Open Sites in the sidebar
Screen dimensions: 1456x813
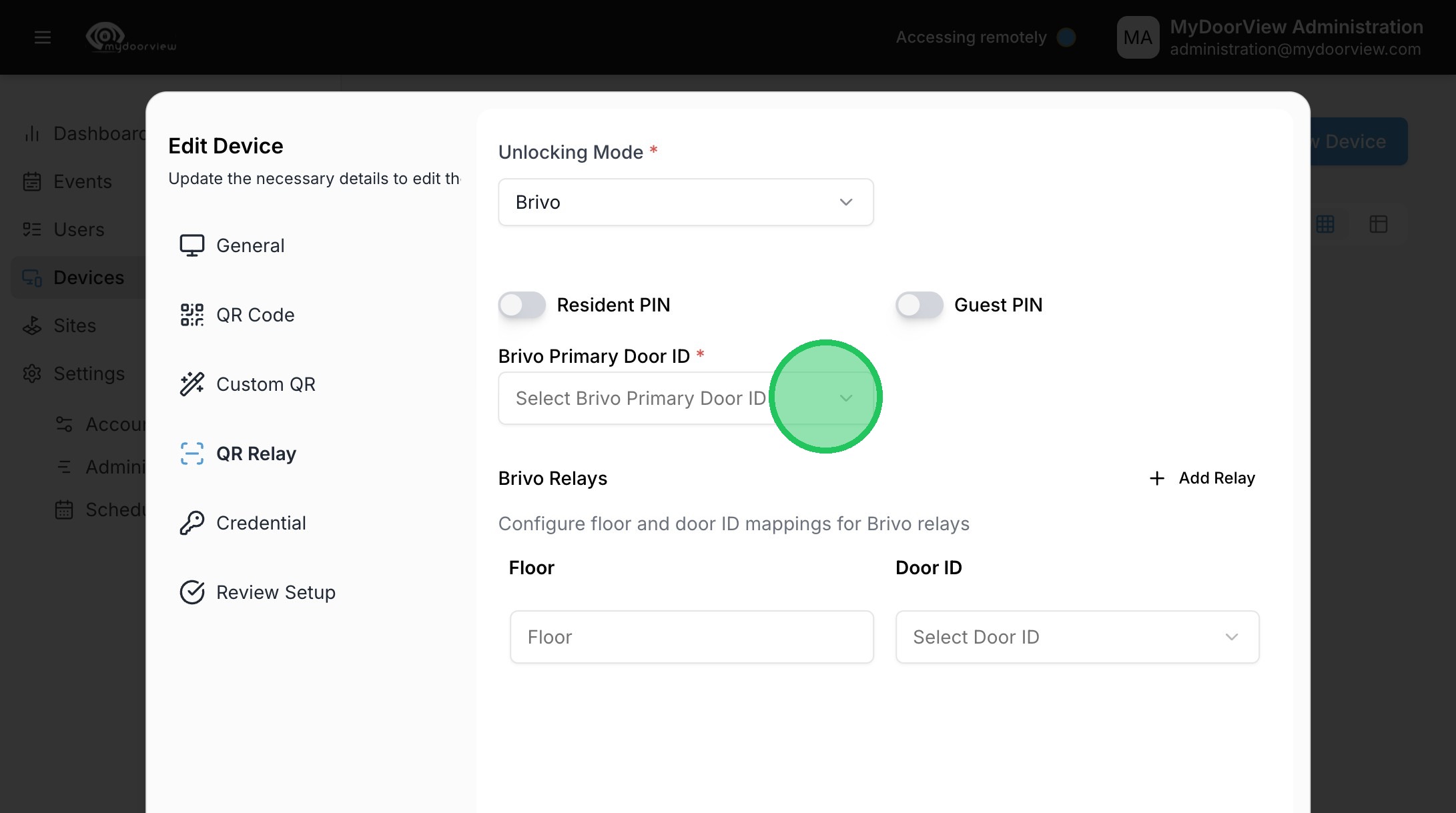74,325
